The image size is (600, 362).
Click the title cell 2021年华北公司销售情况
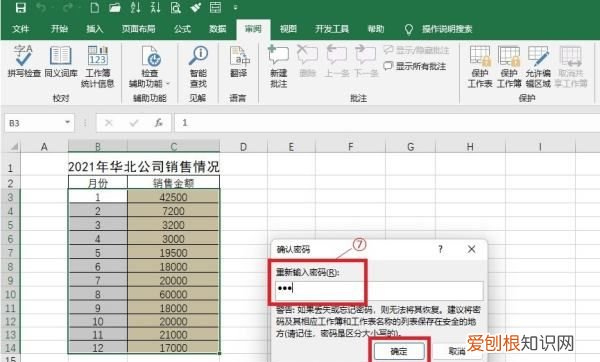[x=143, y=167]
